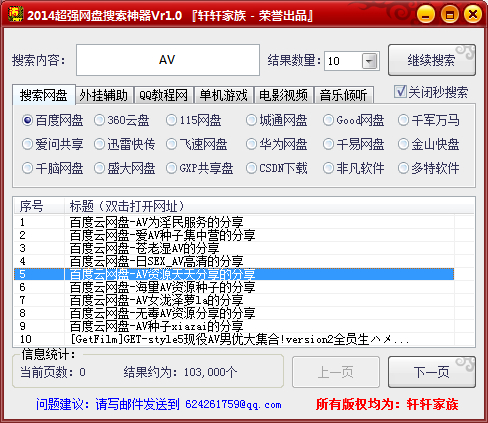
Task: Click the 搜索内容 input field
Action: pos(168,60)
